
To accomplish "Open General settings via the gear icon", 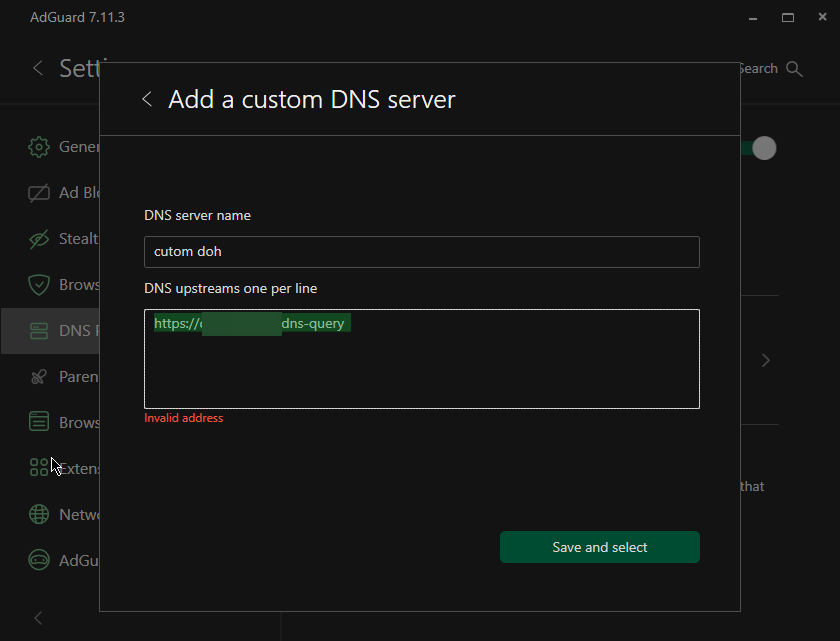I will click(x=38, y=146).
